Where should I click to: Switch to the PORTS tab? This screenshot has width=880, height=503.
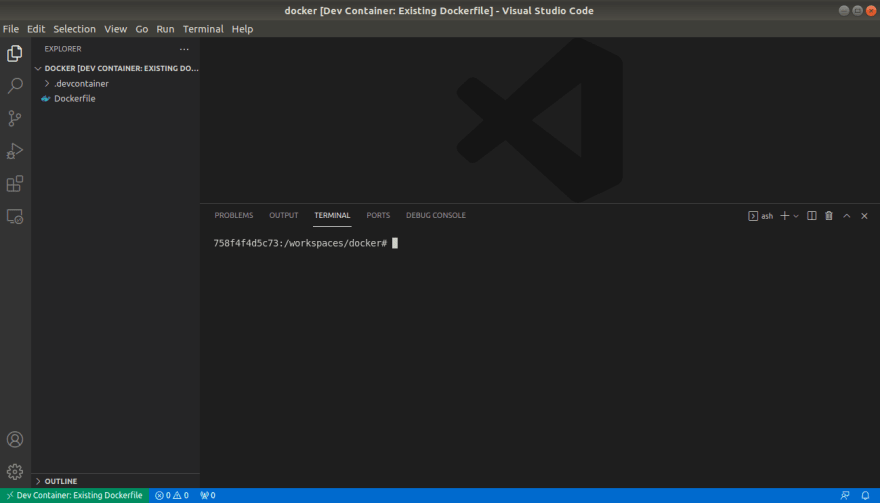(x=378, y=216)
